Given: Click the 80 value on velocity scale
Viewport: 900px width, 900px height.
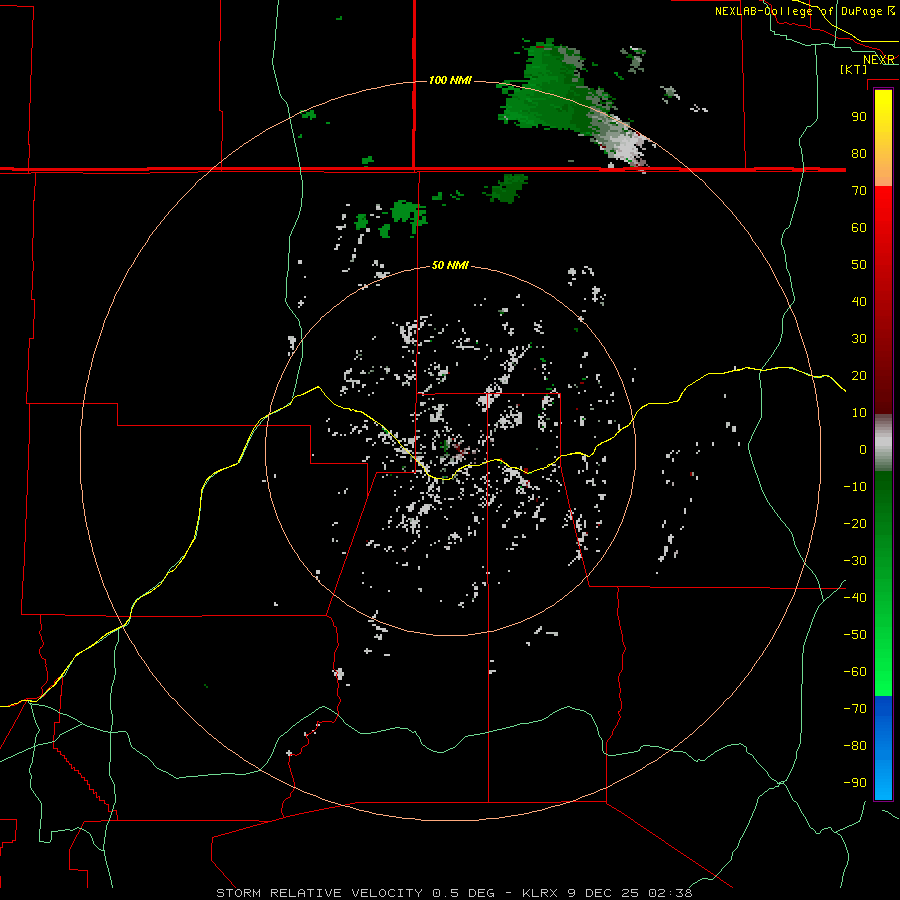Looking at the screenshot, I should pyautogui.click(x=859, y=154).
